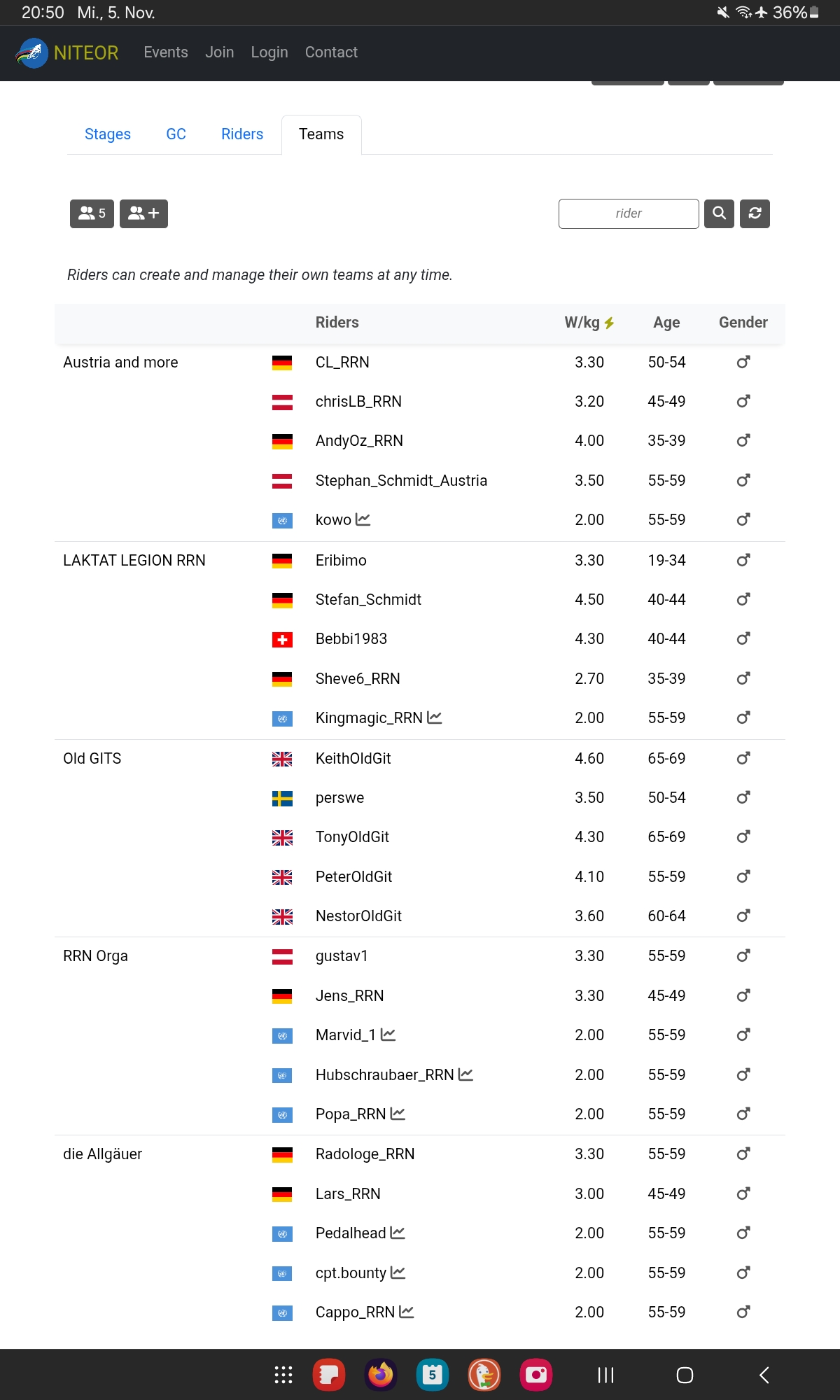Viewport: 840px width, 1400px height.
Task: Click the NITEOR logo icon
Action: (x=32, y=52)
